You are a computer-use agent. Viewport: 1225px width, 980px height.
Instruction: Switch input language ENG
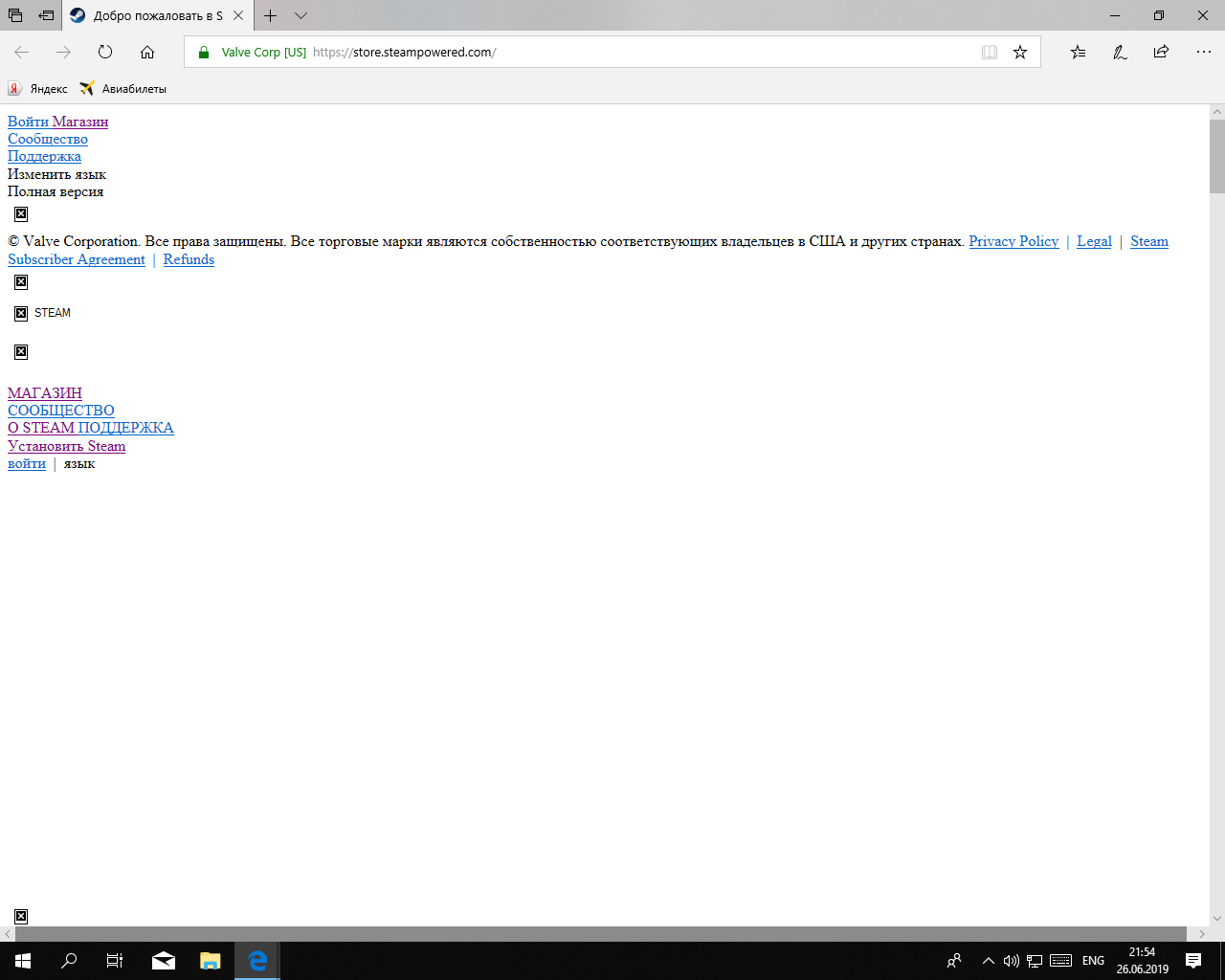tap(1093, 961)
